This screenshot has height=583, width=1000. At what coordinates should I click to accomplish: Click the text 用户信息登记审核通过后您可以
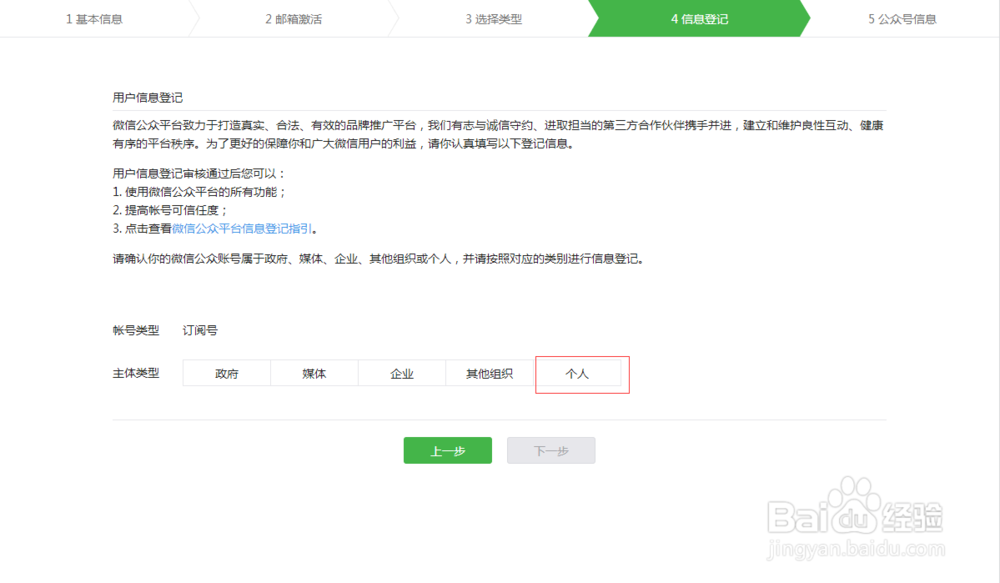pyautogui.click(x=199, y=173)
